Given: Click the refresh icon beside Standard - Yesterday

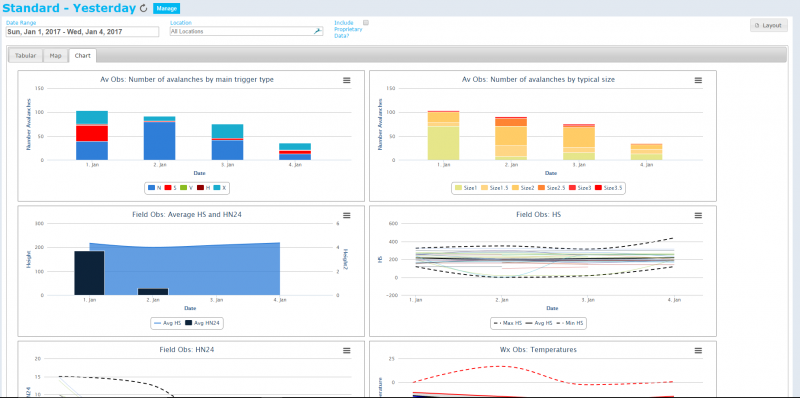Looking at the screenshot, I should [x=143, y=8].
